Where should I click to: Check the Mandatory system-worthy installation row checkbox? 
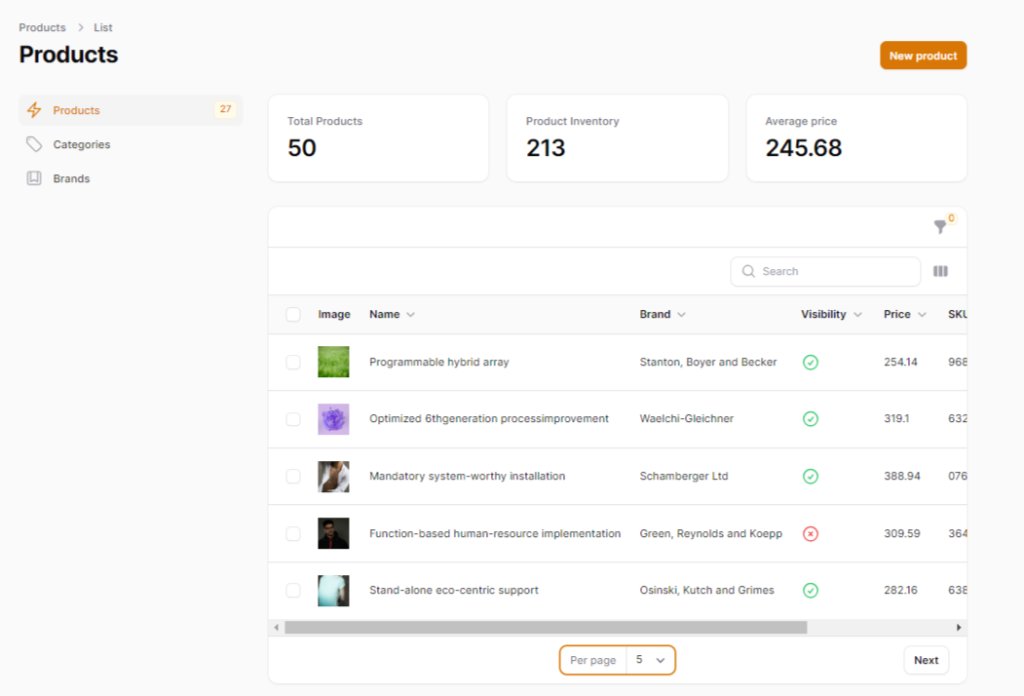pos(293,476)
